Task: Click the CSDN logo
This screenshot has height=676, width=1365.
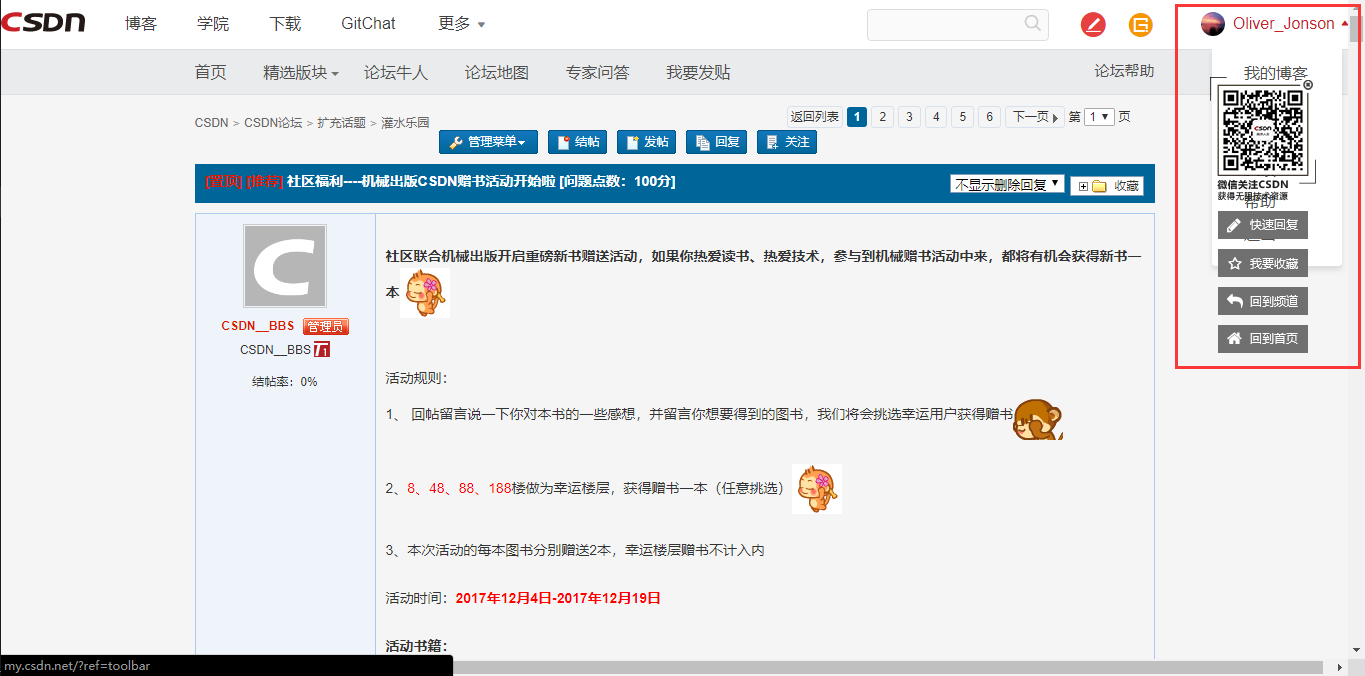Action: coord(43,23)
